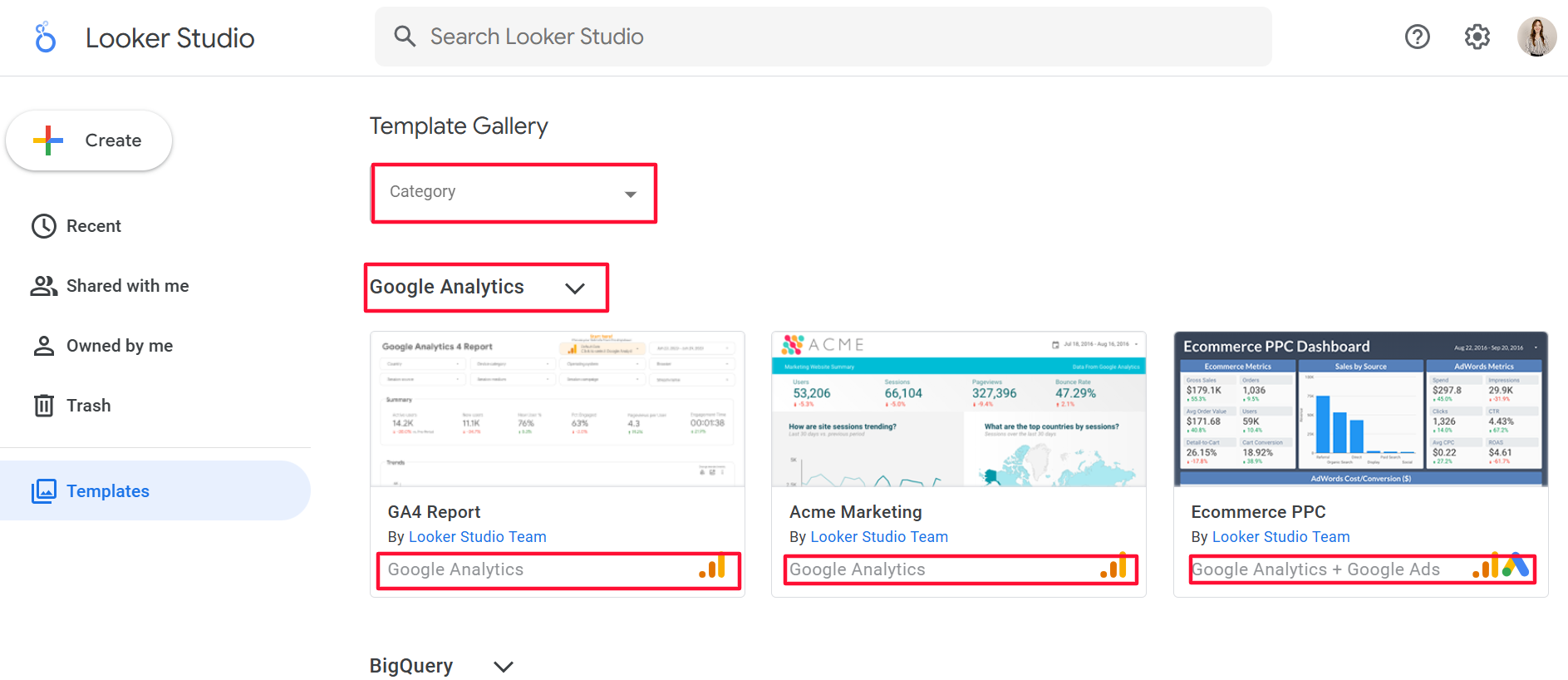Click the Create button

pyautogui.click(x=89, y=140)
